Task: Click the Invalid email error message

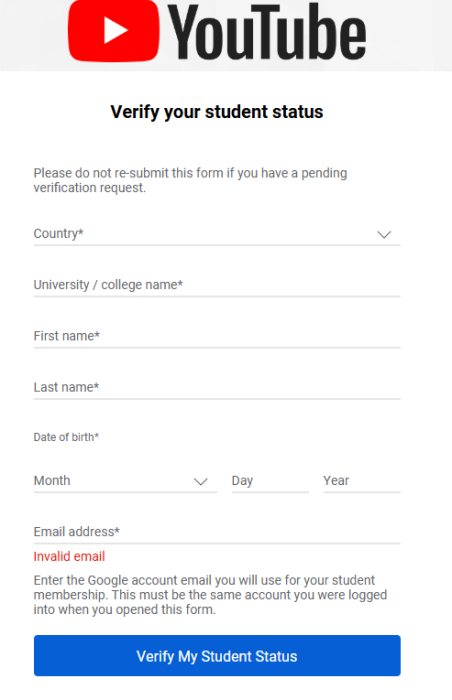Action: pos(69,556)
